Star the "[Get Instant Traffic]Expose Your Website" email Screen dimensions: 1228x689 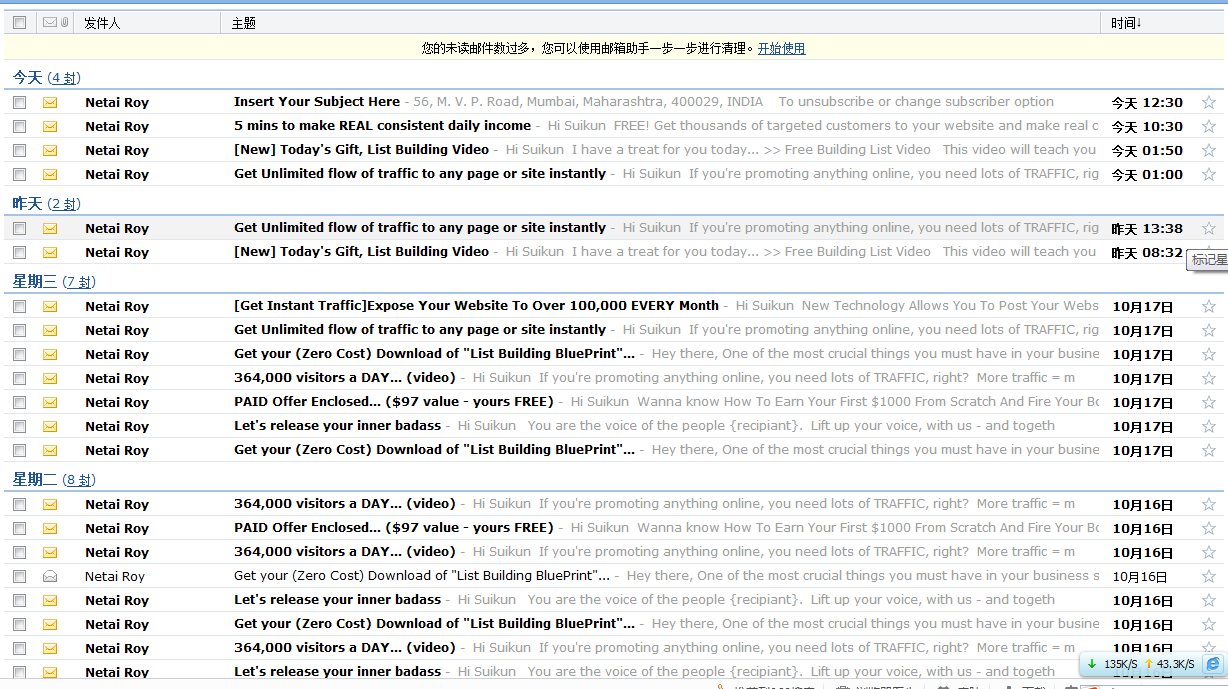pyautogui.click(x=1208, y=306)
